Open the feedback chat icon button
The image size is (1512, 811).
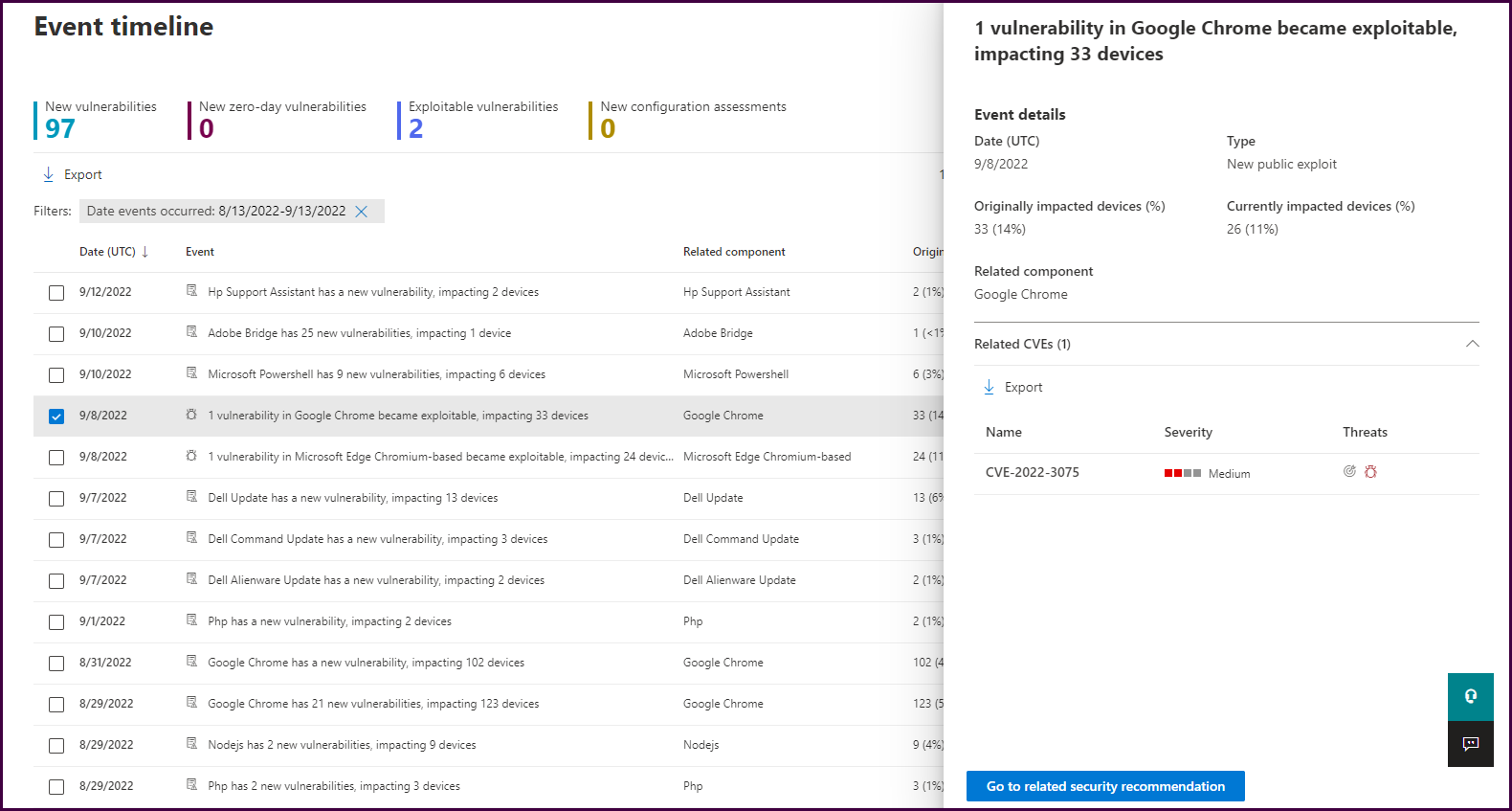(x=1470, y=744)
